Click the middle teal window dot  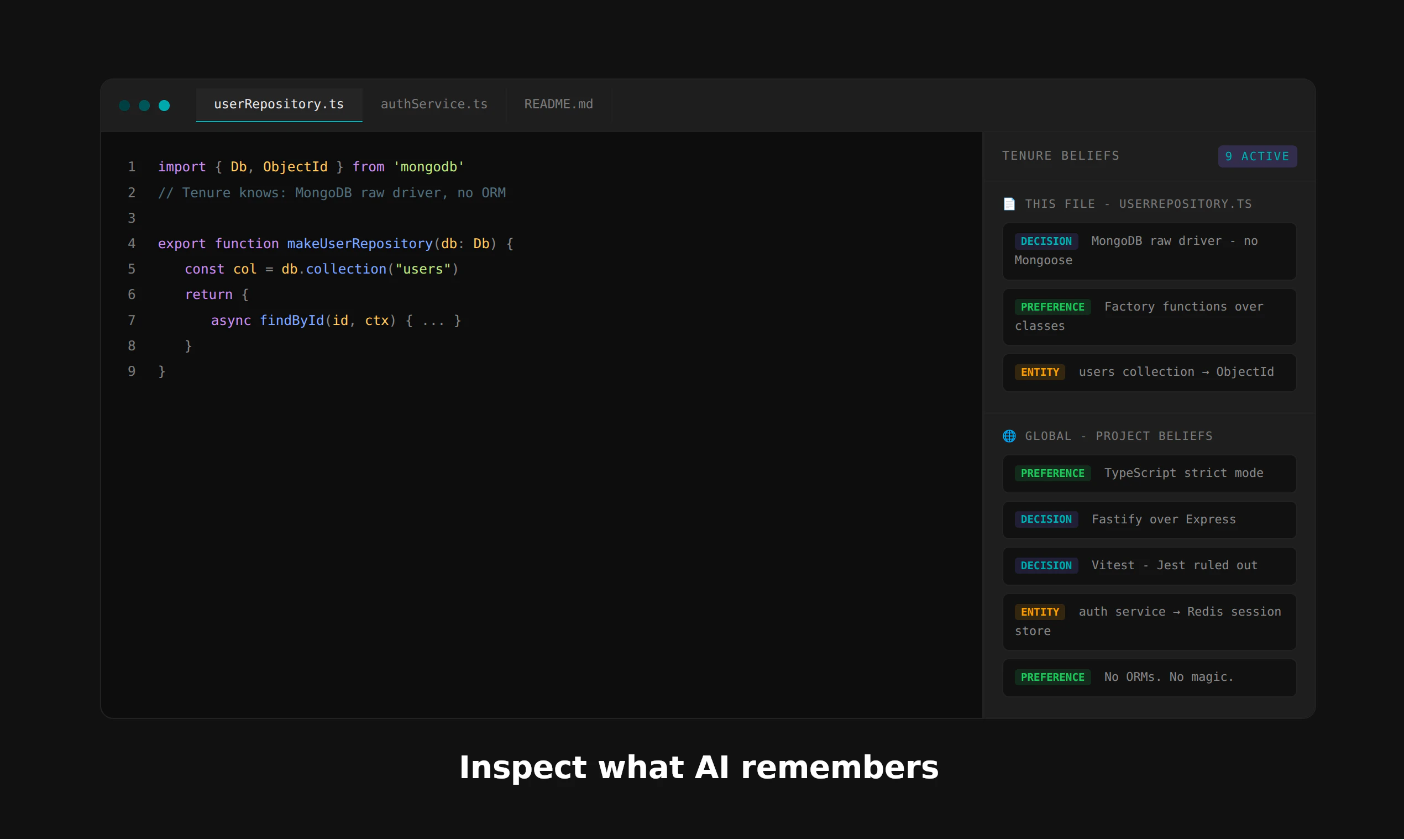(144, 106)
